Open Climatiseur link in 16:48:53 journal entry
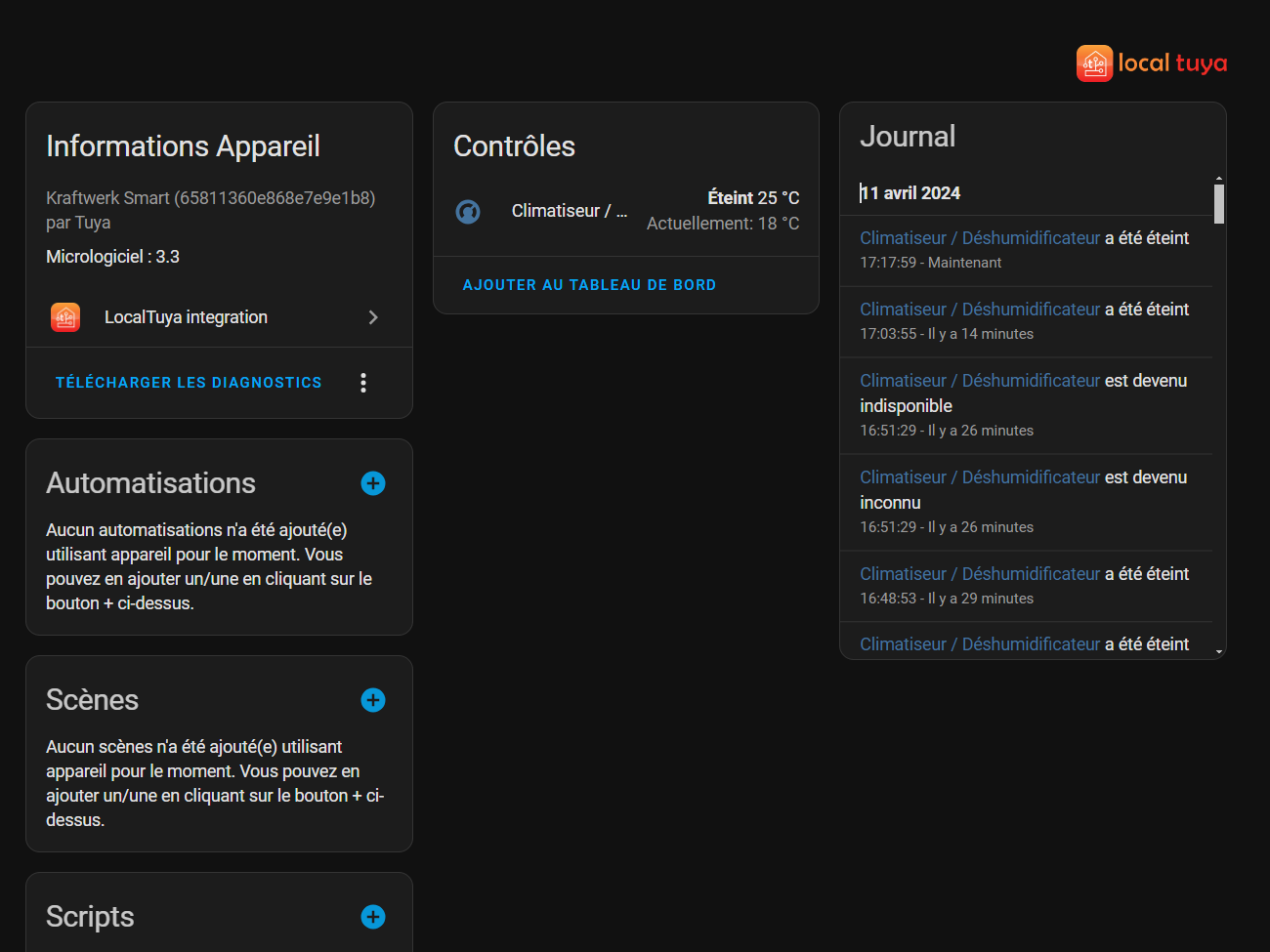Viewport: 1270px width, 952px height. pyautogui.click(x=980, y=574)
